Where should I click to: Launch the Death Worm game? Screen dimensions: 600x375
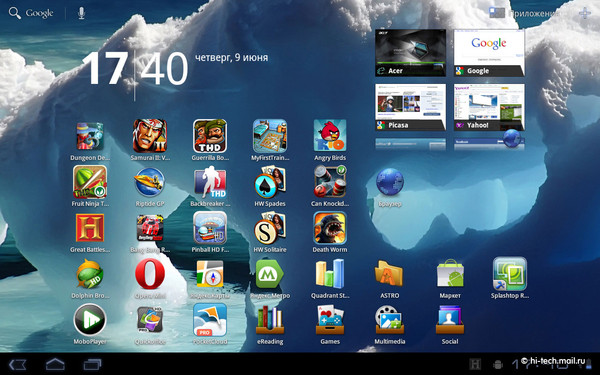[330, 228]
